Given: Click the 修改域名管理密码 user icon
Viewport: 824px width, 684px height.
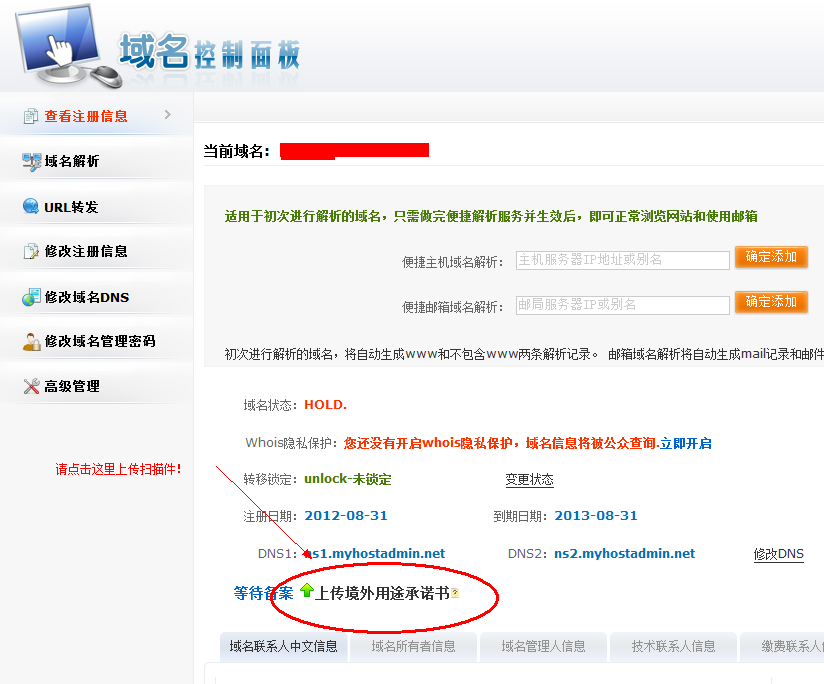Looking at the screenshot, I should (x=31, y=342).
